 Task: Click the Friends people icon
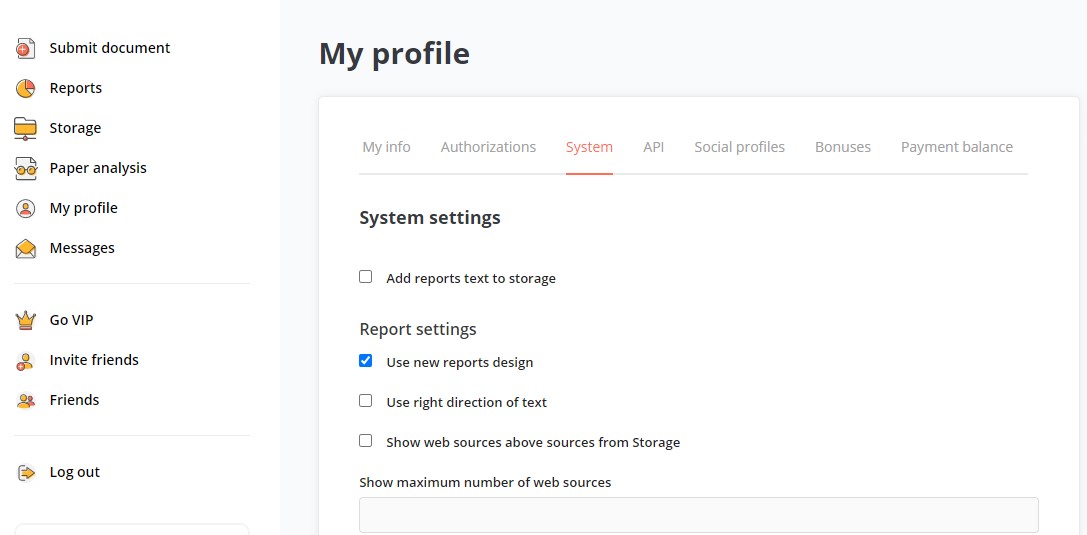(26, 401)
